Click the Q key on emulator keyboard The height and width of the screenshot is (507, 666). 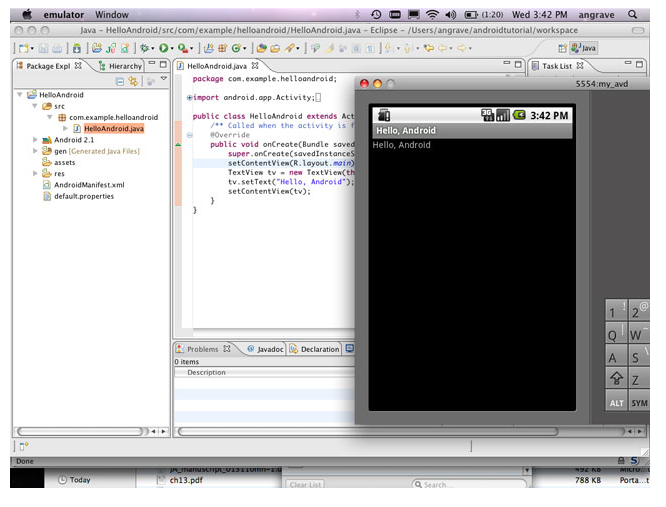coord(616,333)
